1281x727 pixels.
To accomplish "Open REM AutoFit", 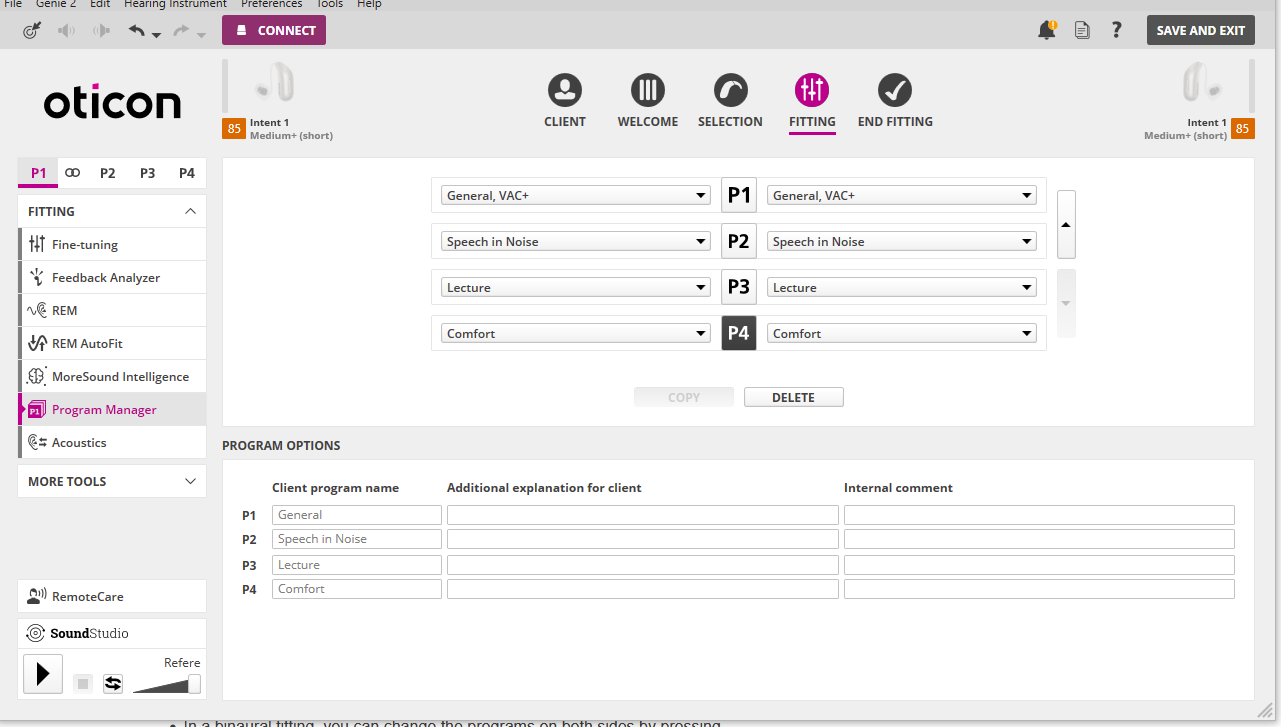I will [x=112, y=343].
